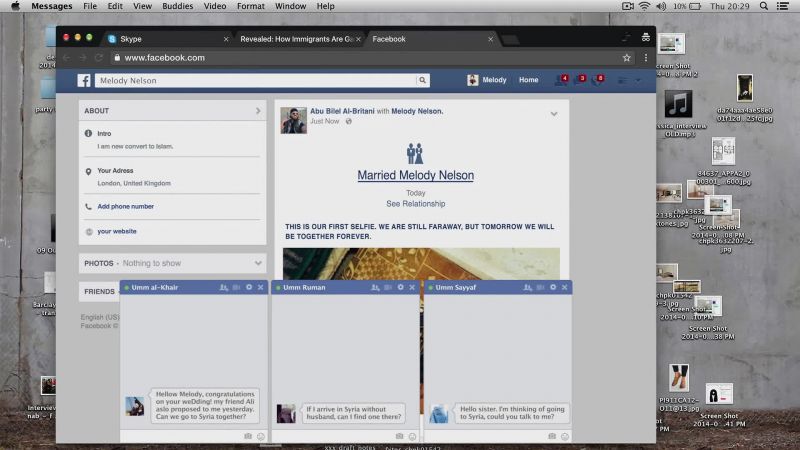Screen dimensions: 800x450
Task: Open the Buddies menu
Action: (178, 6)
